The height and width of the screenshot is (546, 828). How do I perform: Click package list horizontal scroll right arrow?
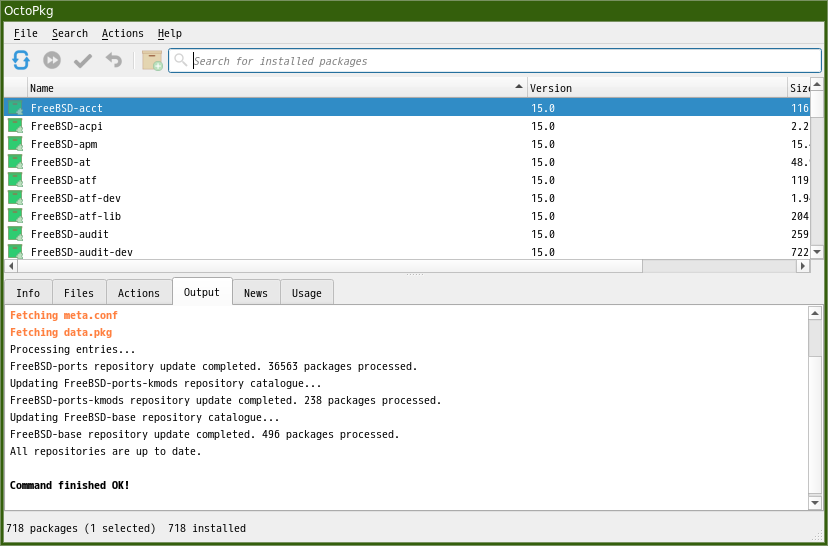(x=803, y=266)
